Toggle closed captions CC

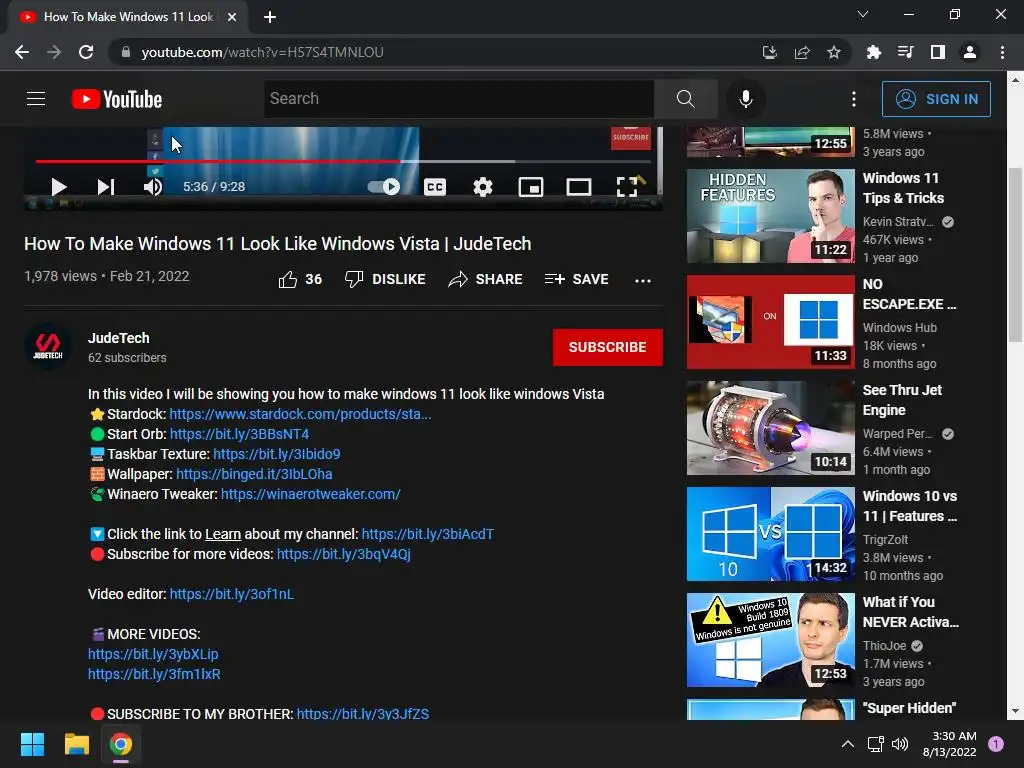434,187
